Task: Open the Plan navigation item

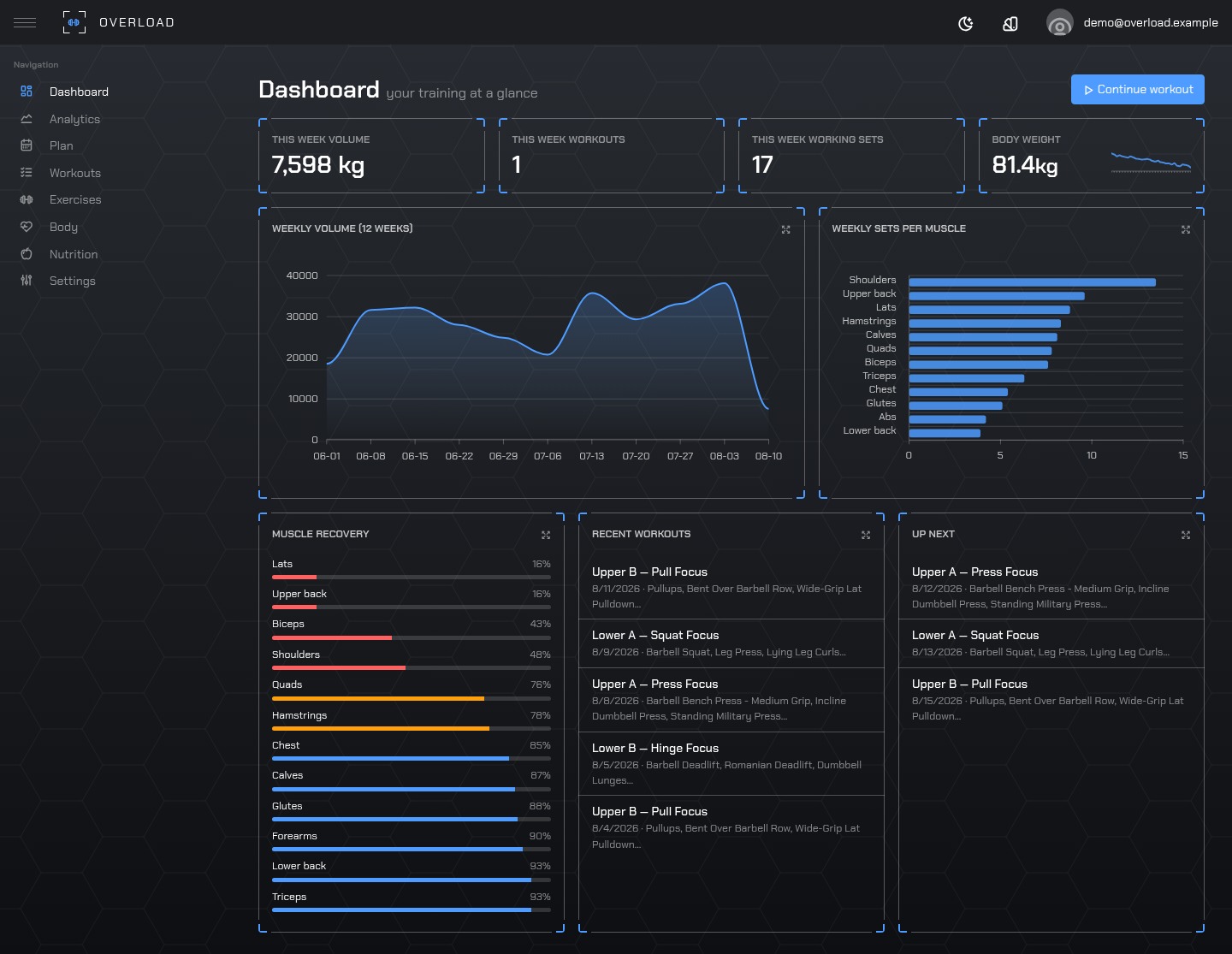Action: (62, 145)
